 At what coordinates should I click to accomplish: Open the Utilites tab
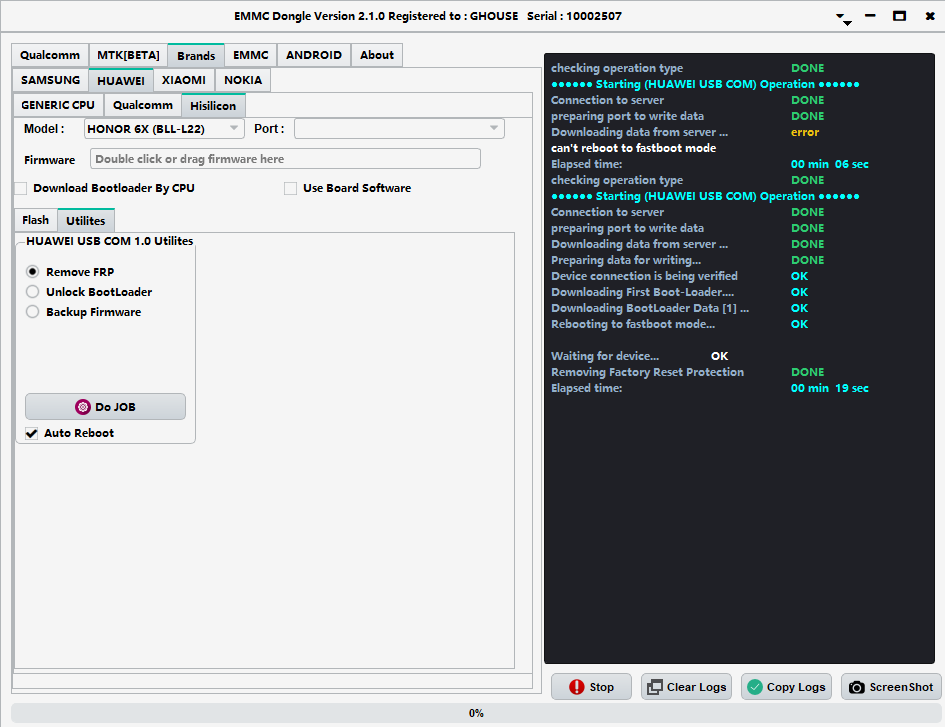86,221
